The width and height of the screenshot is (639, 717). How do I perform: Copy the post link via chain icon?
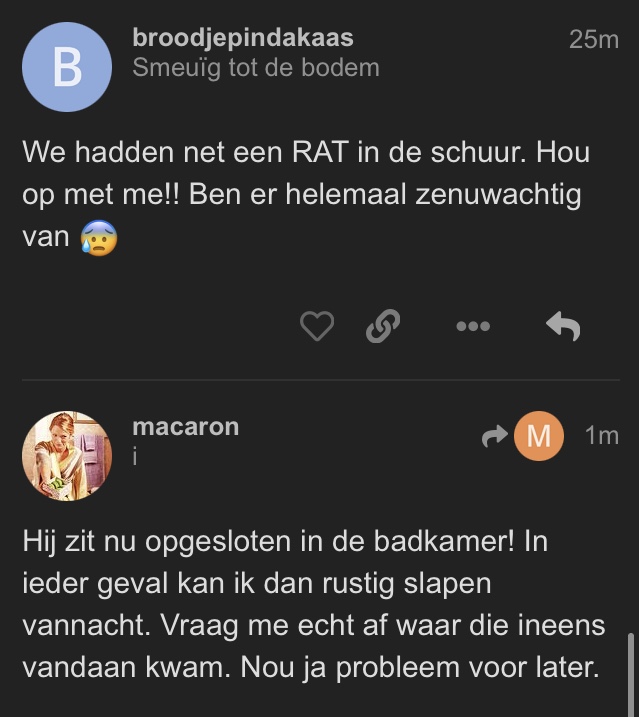383,326
